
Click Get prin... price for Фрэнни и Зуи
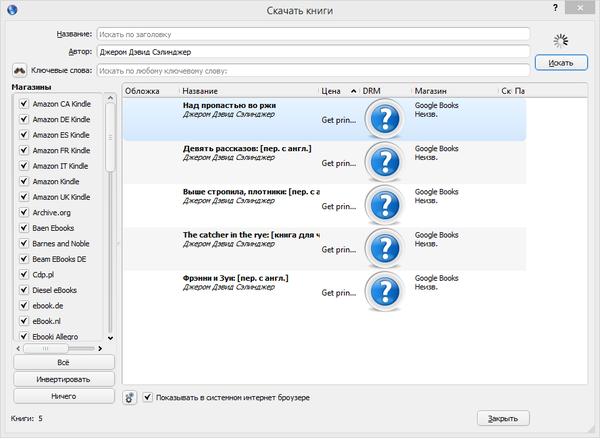click(x=339, y=293)
